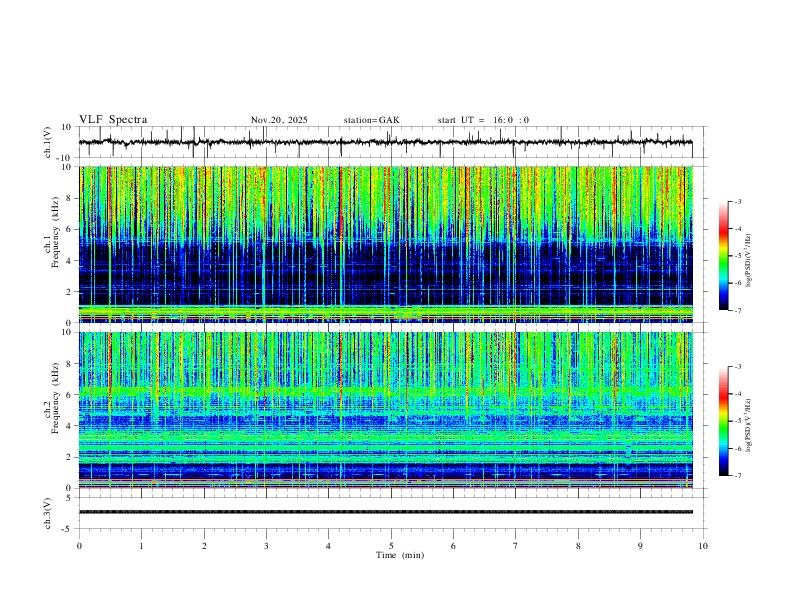Click time axis tick label '5'
The image size is (792, 612).
pos(391,546)
